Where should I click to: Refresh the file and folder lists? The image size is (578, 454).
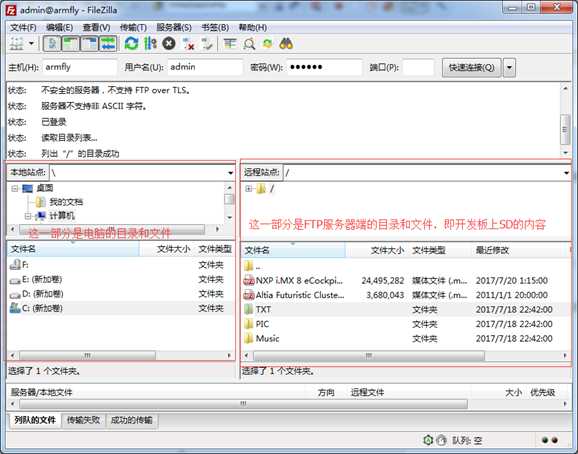(x=131, y=44)
